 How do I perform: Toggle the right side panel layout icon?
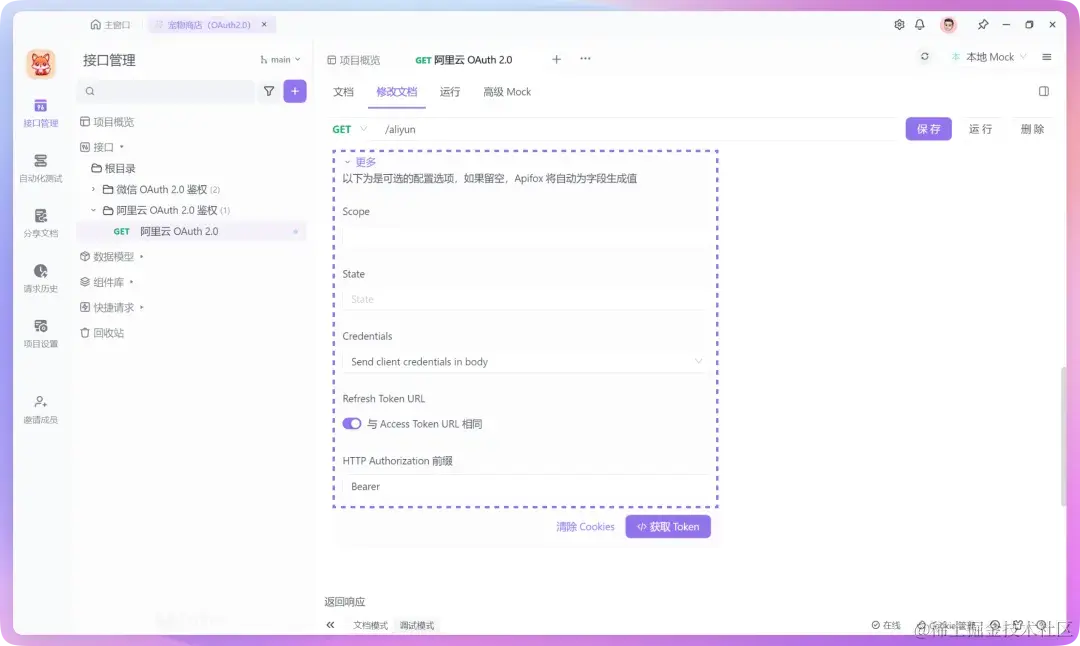tap(1043, 91)
